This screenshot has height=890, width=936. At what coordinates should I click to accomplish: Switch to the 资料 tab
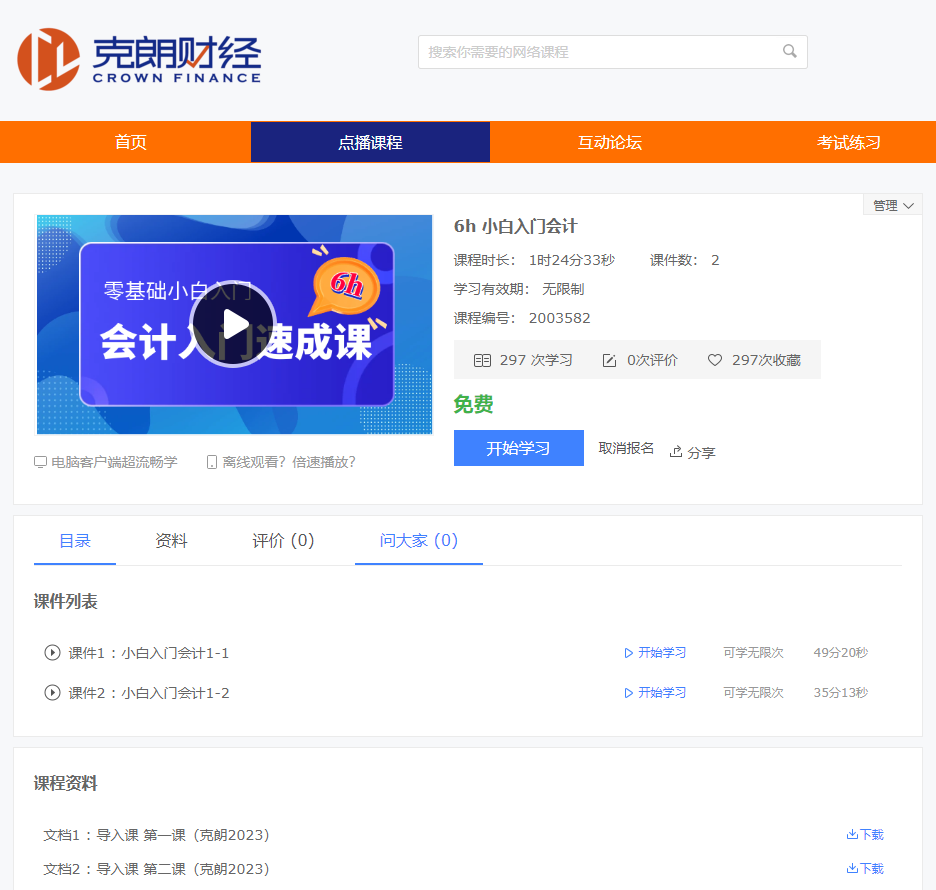tap(171, 541)
